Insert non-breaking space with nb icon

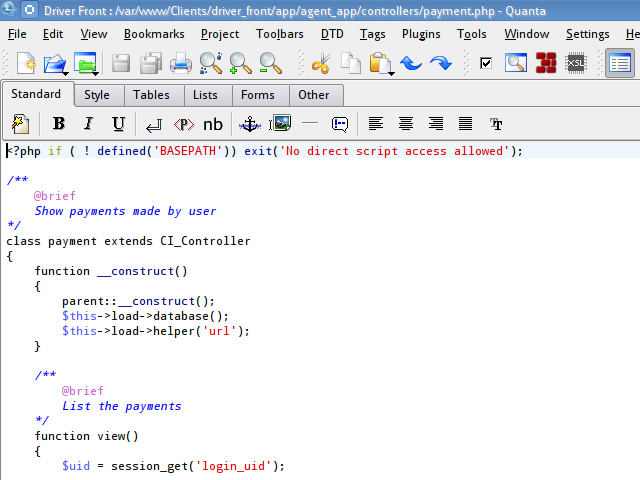point(213,124)
